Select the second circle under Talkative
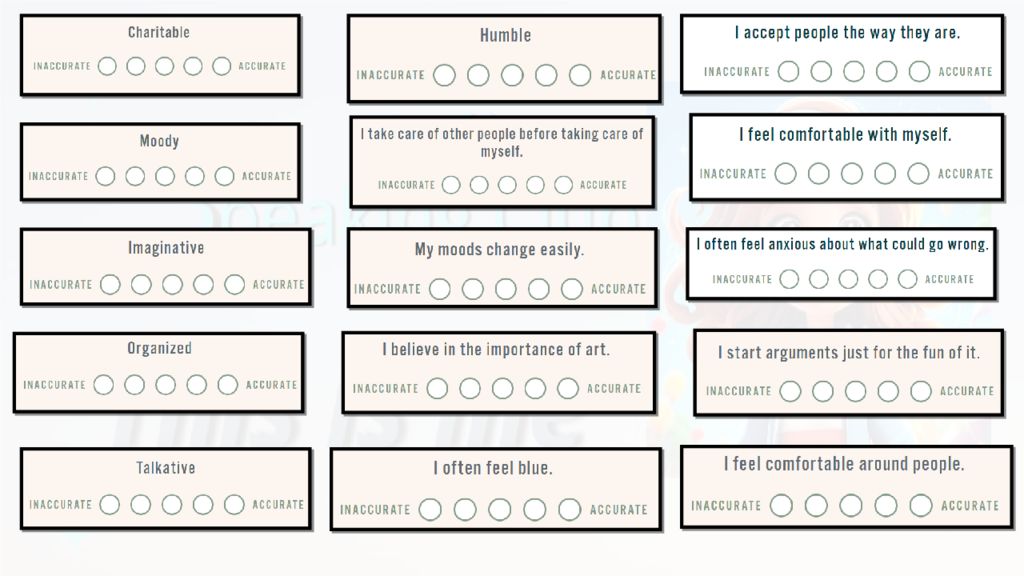This screenshot has height=576, width=1024. pyautogui.click(x=141, y=505)
